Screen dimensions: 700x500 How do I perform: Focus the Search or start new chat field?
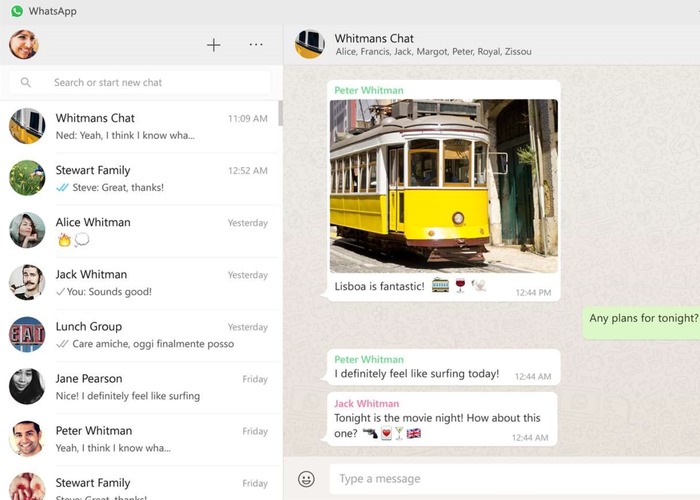[140, 83]
